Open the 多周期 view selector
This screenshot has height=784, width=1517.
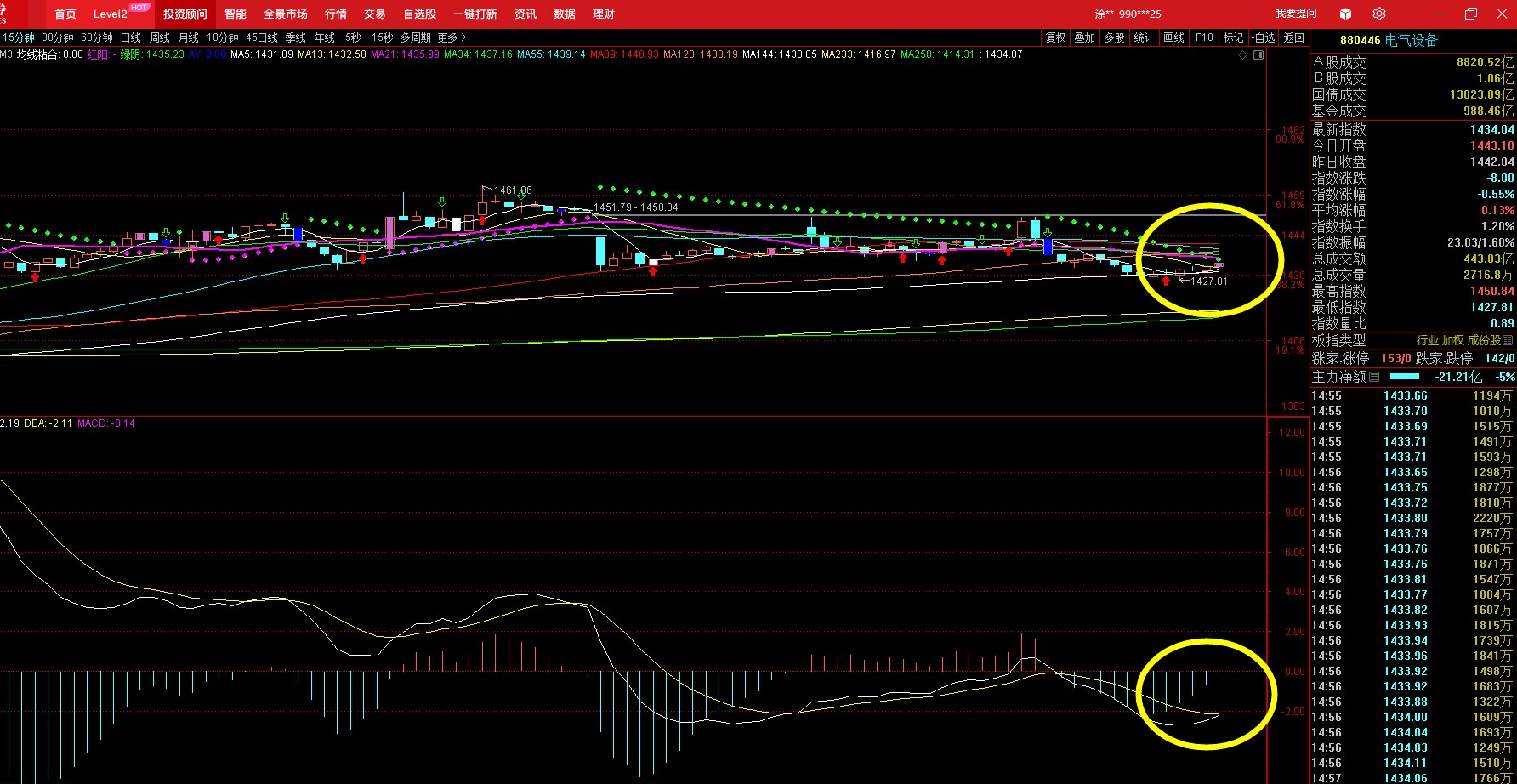pos(416,37)
